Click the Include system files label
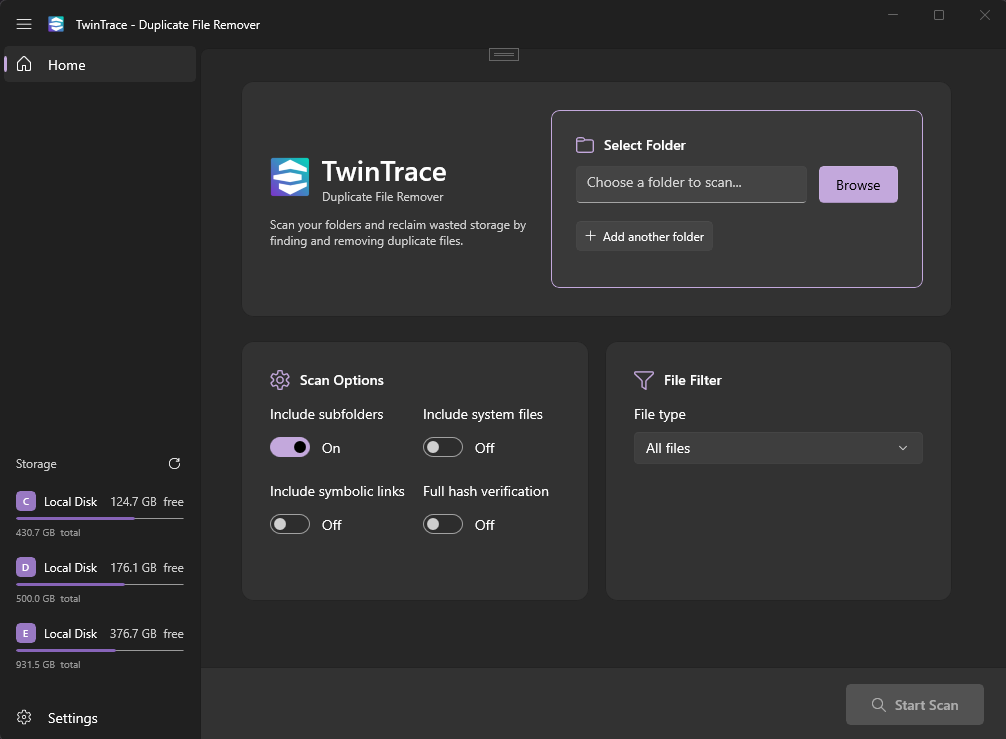This screenshot has height=739, width=1006. 482,414
